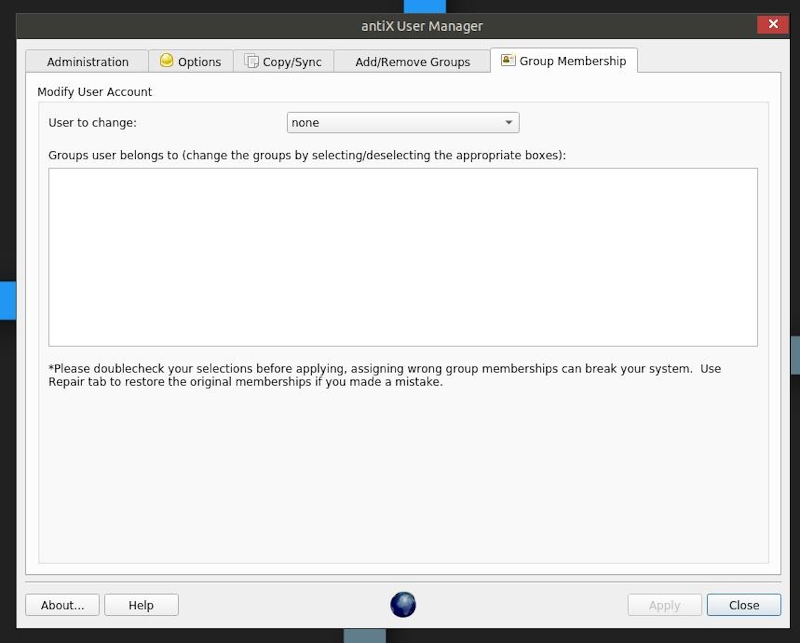Open the Options tab
The width and height of the screenshot is (800, 643).
tap(190, 61)
